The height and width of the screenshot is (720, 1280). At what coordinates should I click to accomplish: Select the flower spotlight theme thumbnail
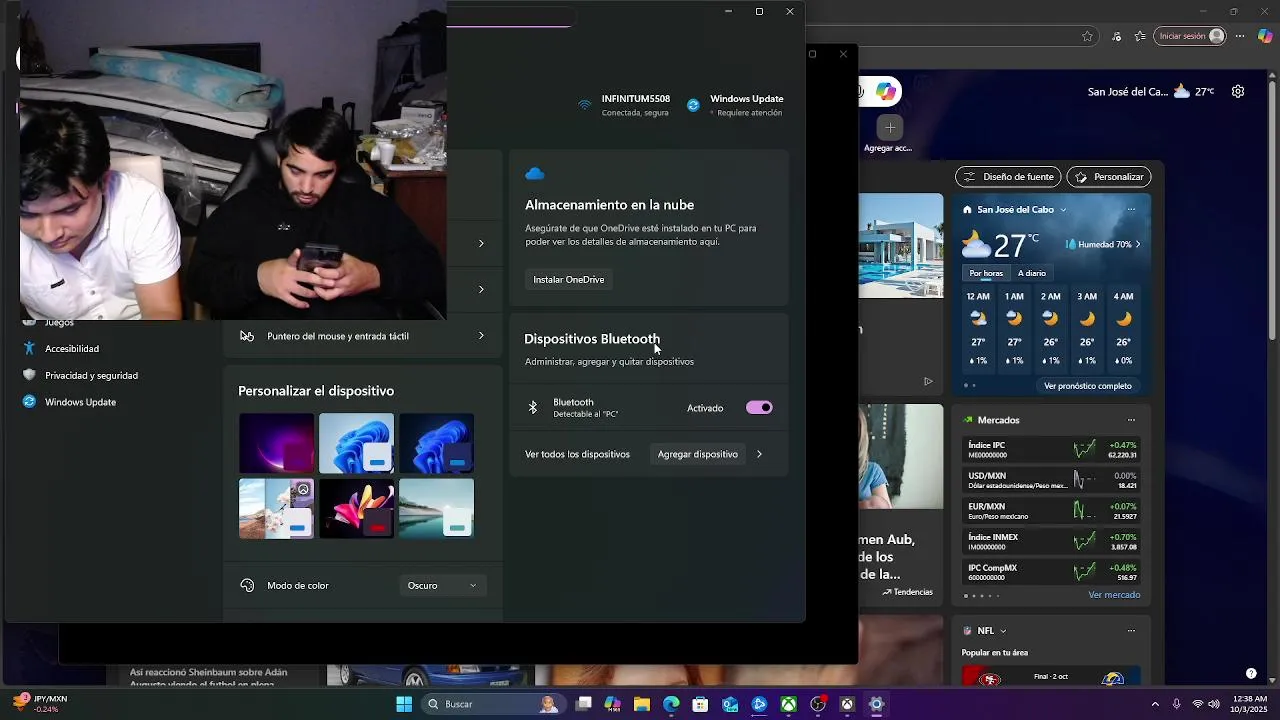276,508
